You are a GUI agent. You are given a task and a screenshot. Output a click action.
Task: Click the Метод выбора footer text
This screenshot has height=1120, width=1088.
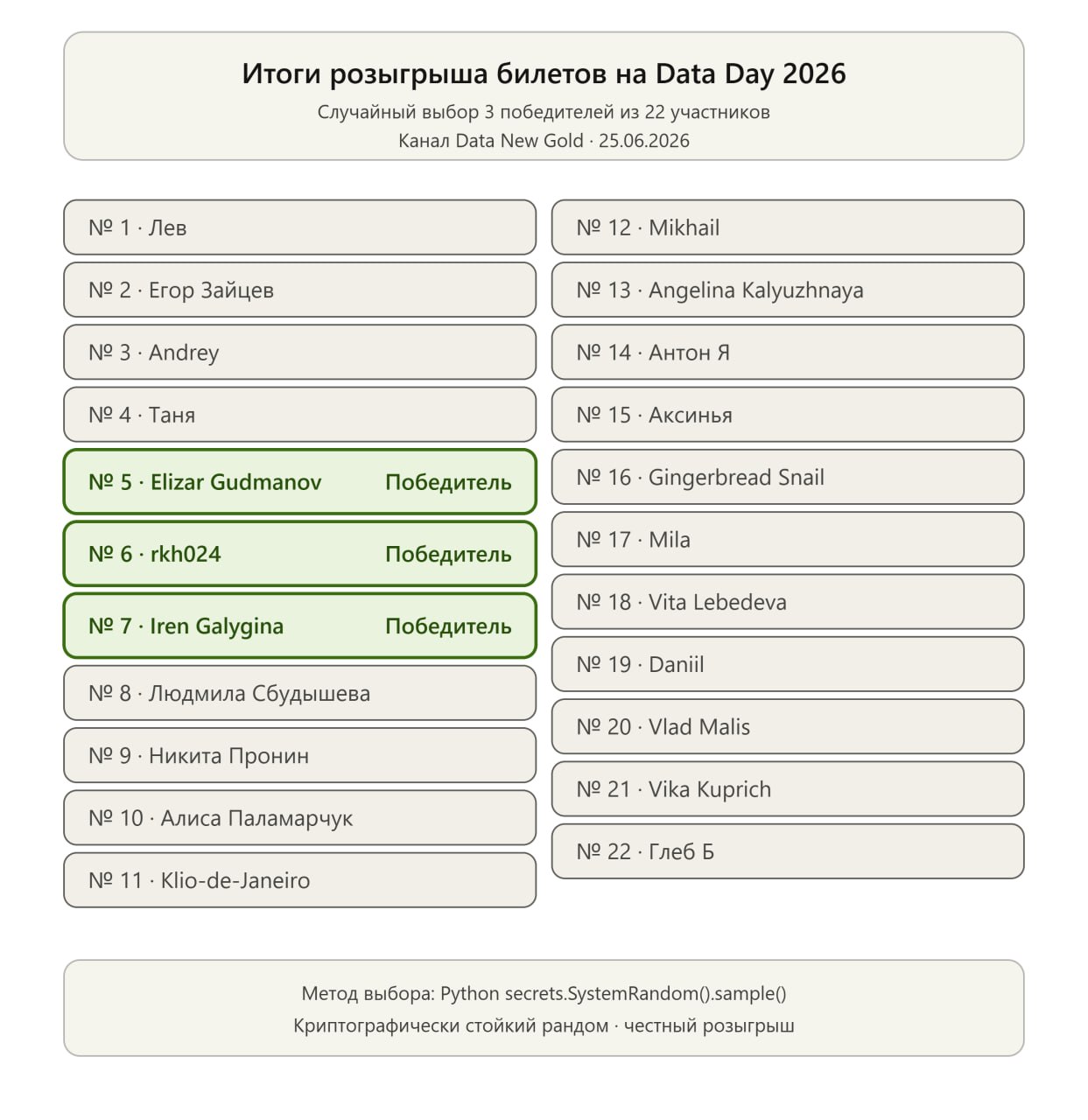544,993
